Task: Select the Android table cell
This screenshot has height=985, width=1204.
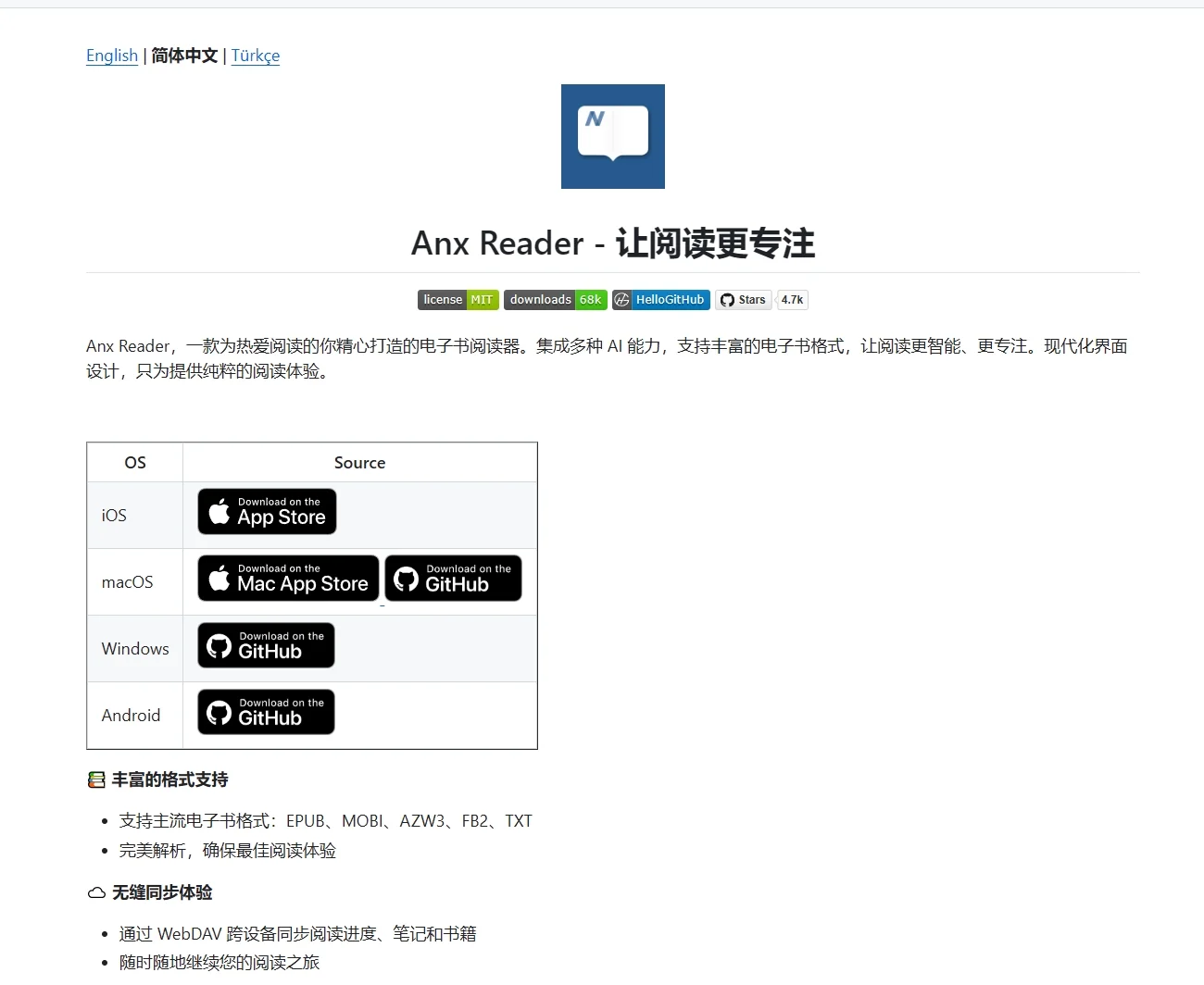Action: (135, 716)
